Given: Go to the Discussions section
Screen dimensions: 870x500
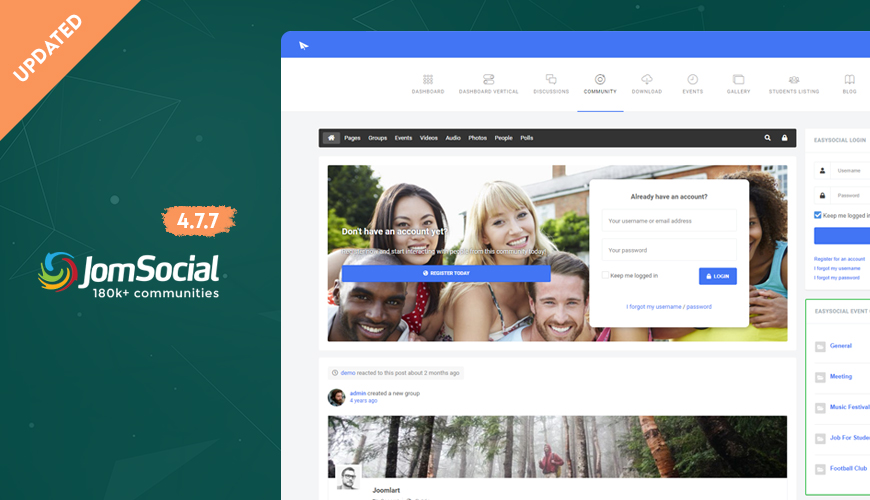Looking at the screenshot, I should (551, 84).
